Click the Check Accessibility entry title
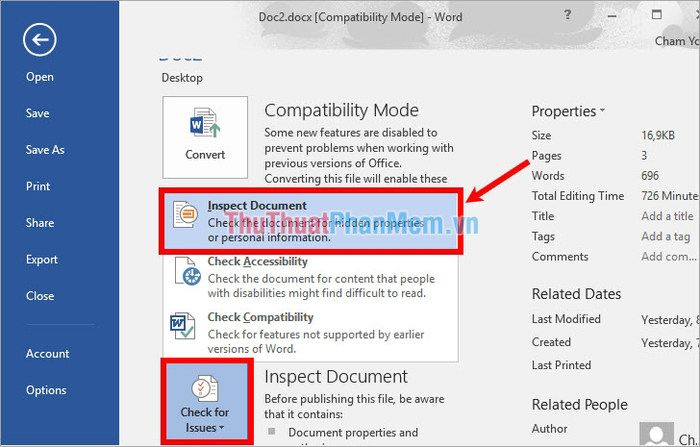Screen dimensions: 700x447 [x=257, y=261]
